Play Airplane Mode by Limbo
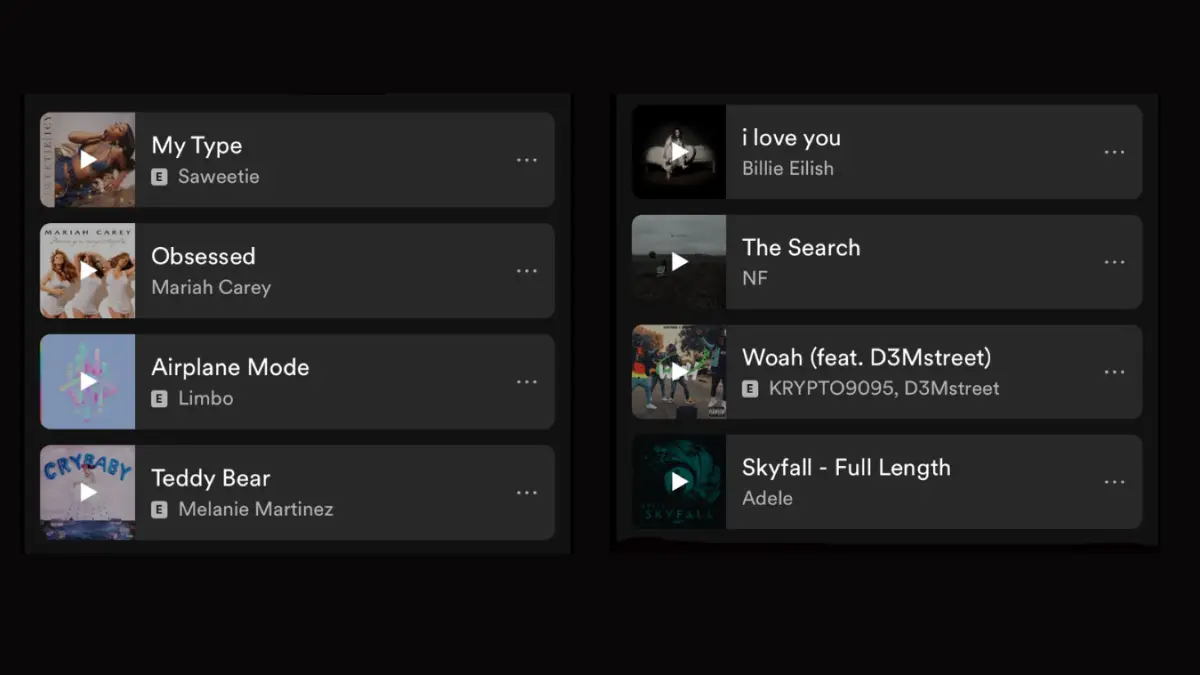This screenshot has width=1200, height=675. [x=88, y=382]
